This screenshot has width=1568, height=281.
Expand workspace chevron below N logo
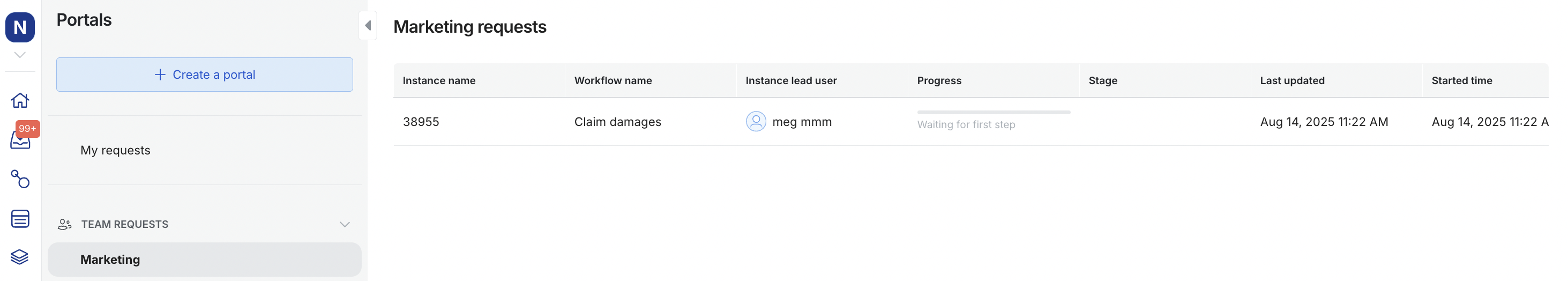coord(20,55)
